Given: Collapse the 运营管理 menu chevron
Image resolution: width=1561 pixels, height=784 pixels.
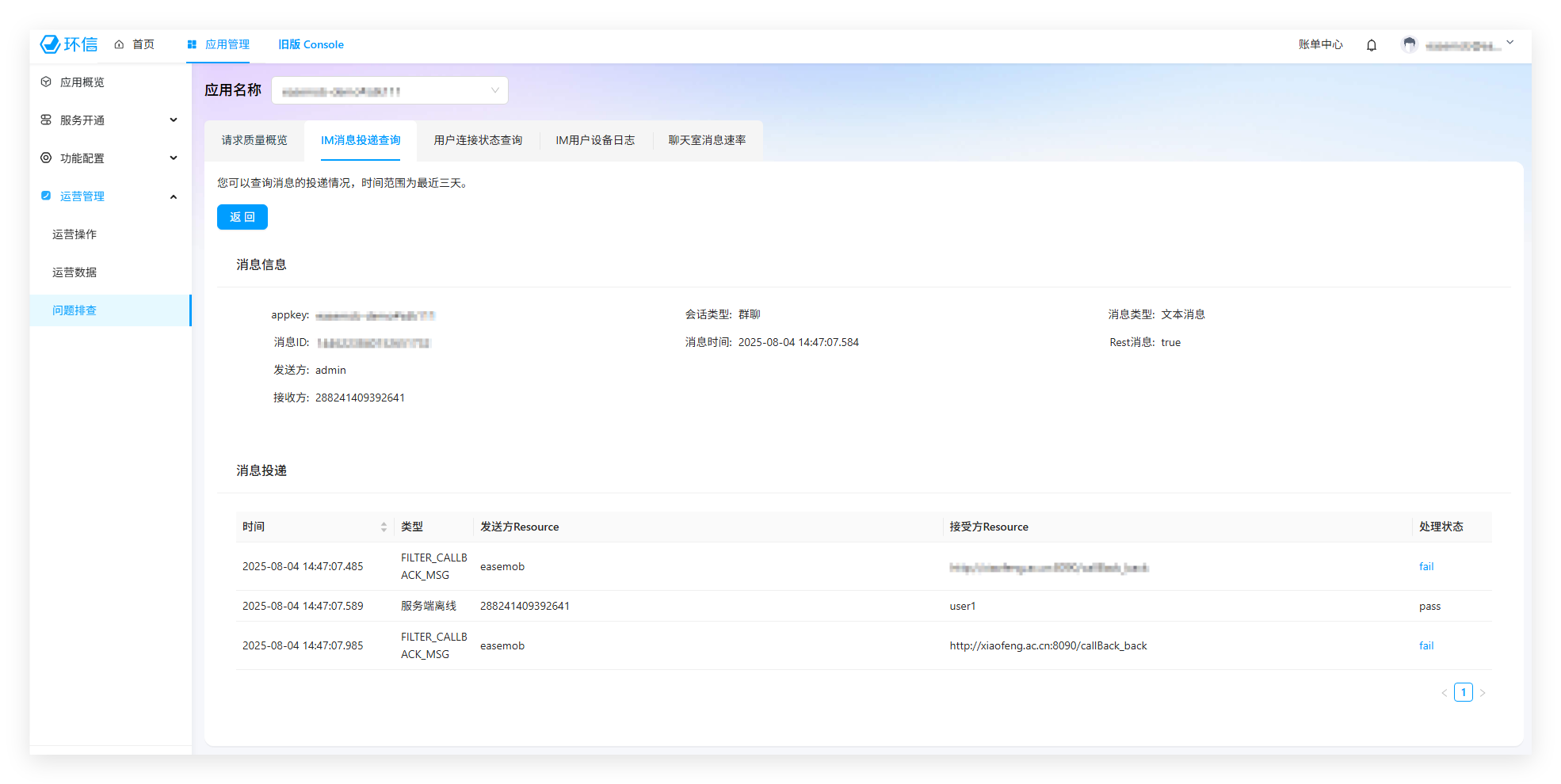Looking at the screenshot, I should point(174,196).
